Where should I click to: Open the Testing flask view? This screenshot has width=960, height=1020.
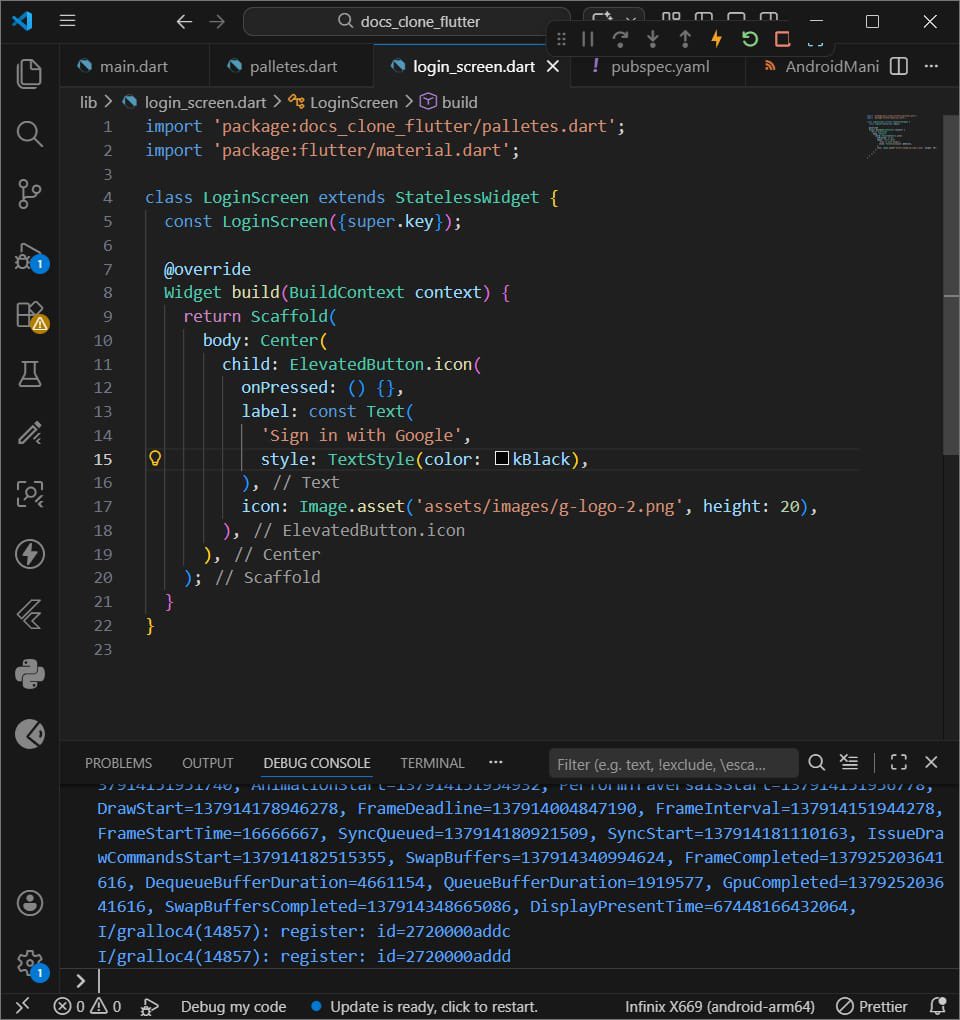coord(29,374)
